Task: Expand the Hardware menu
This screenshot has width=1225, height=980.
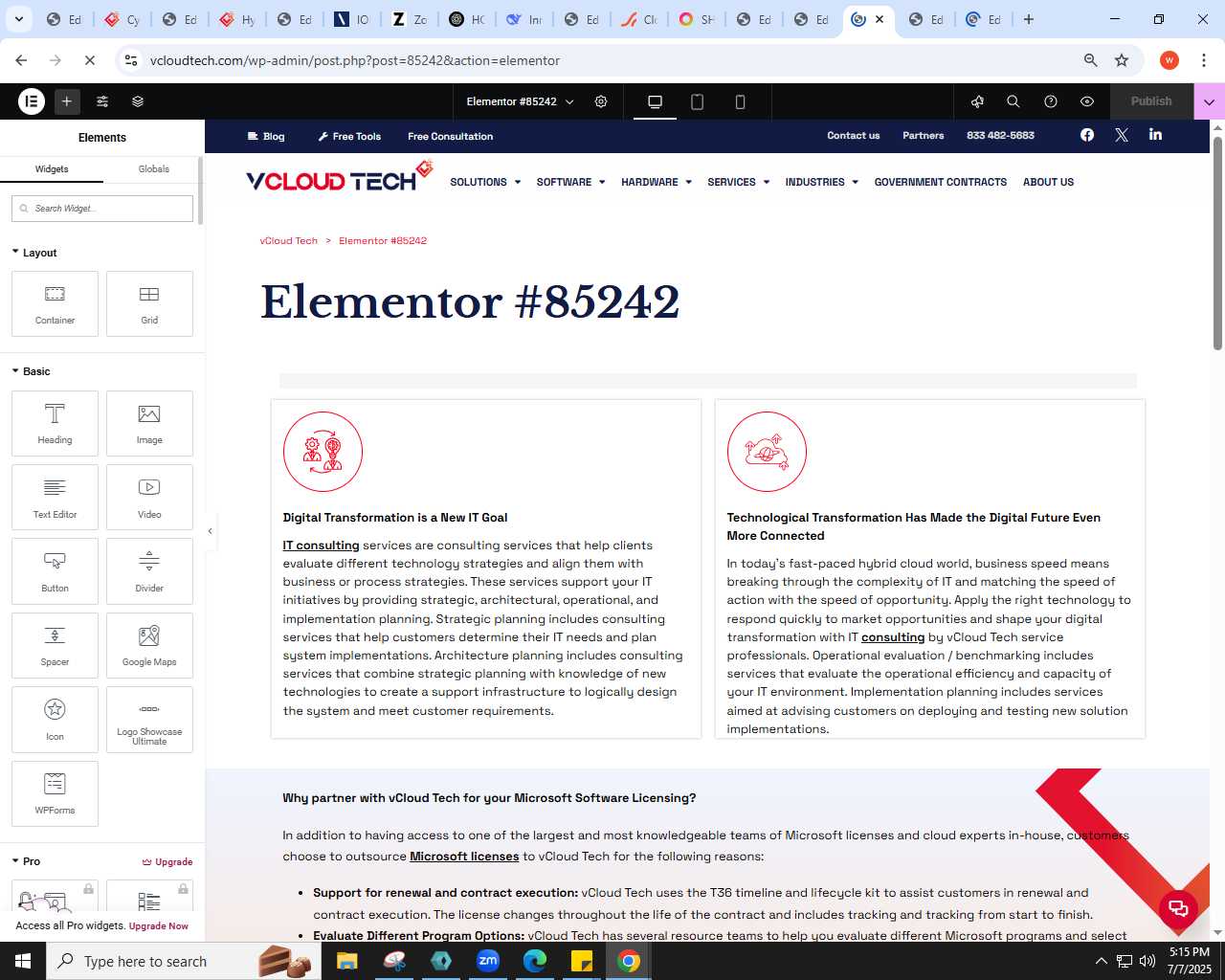Action: pyautogui.click(x=657, y=182)
